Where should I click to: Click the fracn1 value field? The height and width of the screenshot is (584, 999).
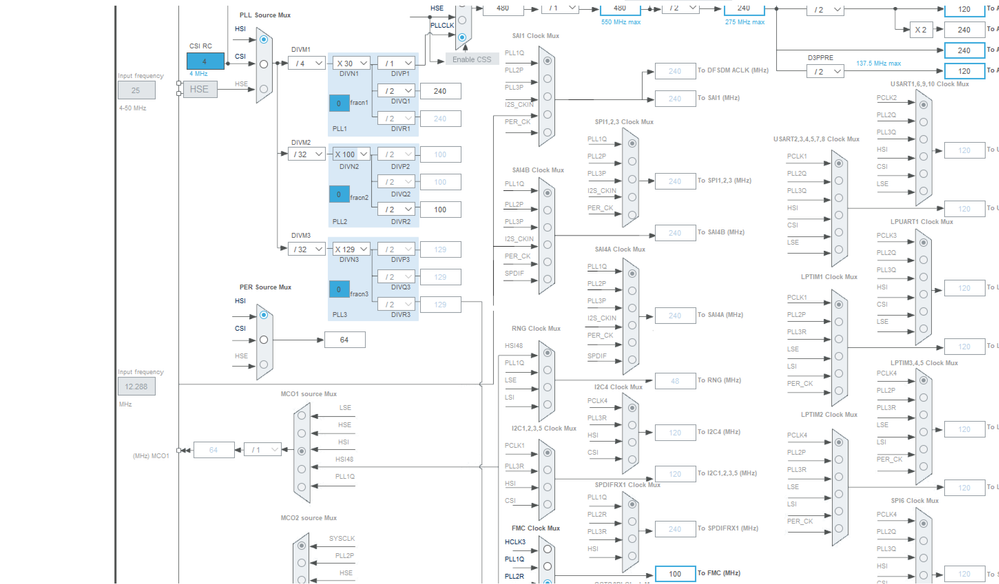click(339, 103)
